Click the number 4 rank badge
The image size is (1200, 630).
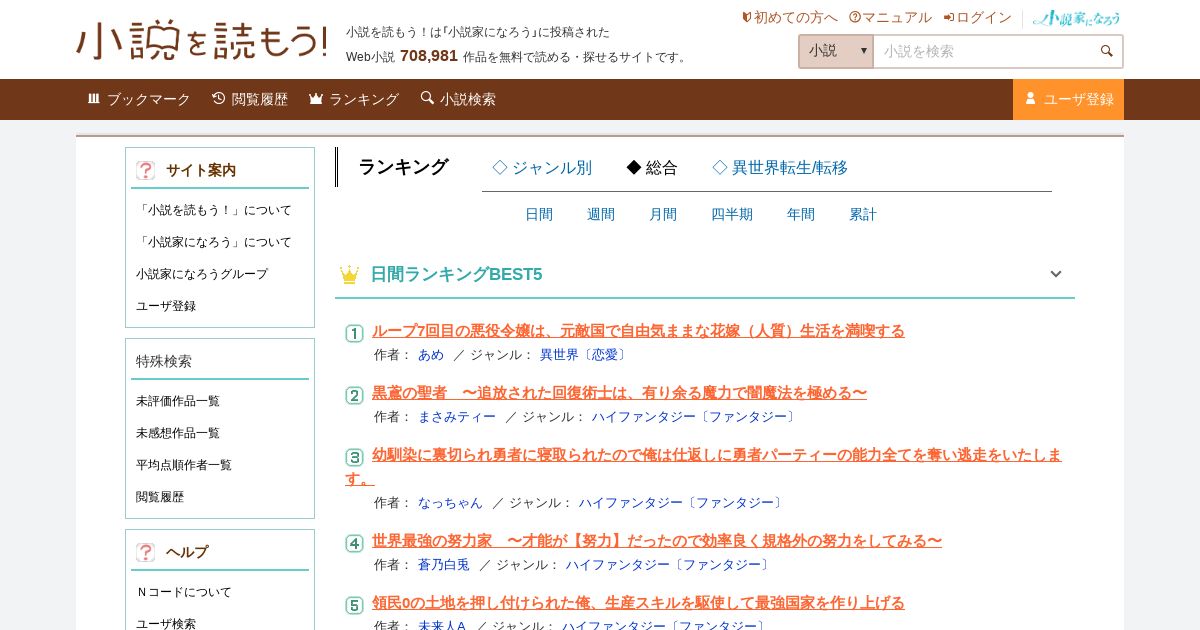pos(354,543)
